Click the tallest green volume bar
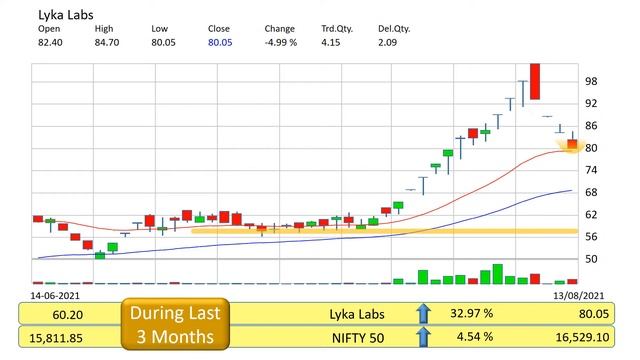 [x=498, y=274]
